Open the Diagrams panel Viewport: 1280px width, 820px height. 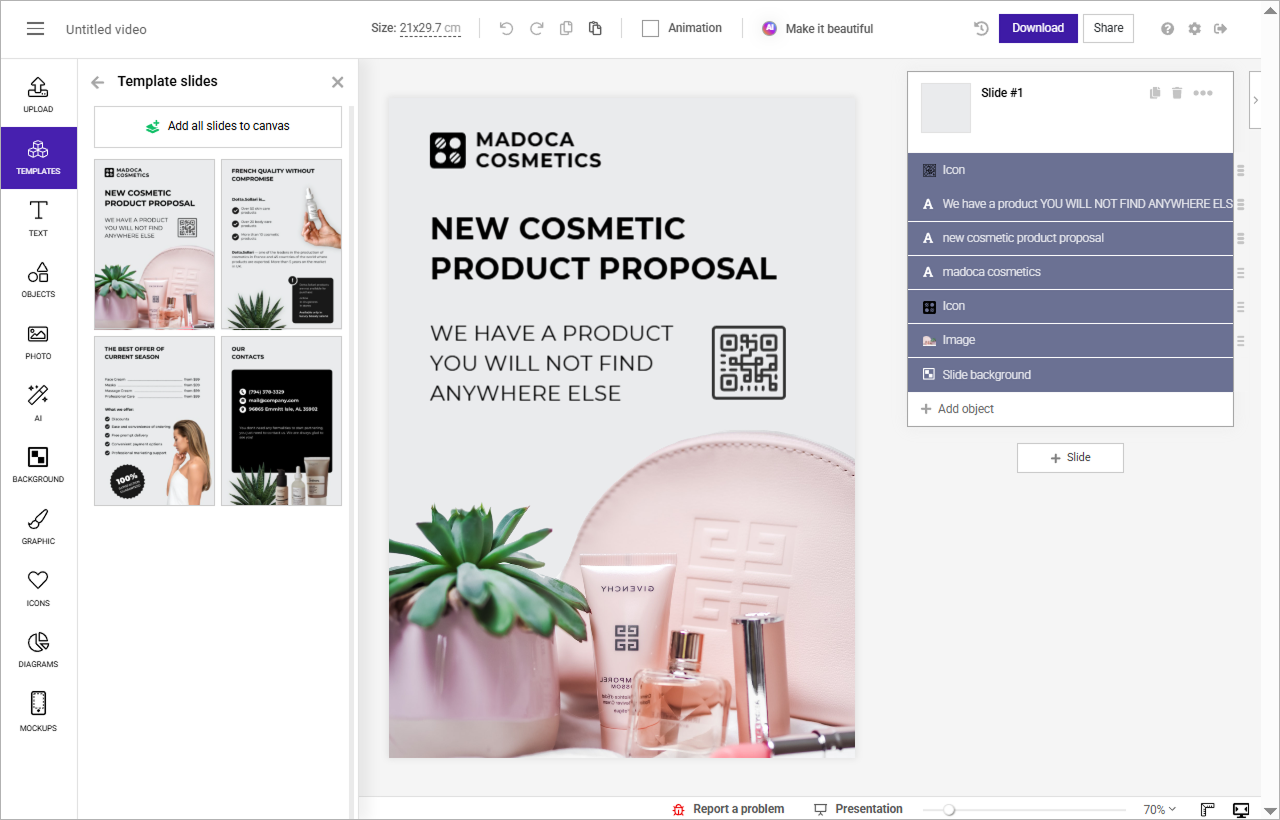tap(38, 650)
